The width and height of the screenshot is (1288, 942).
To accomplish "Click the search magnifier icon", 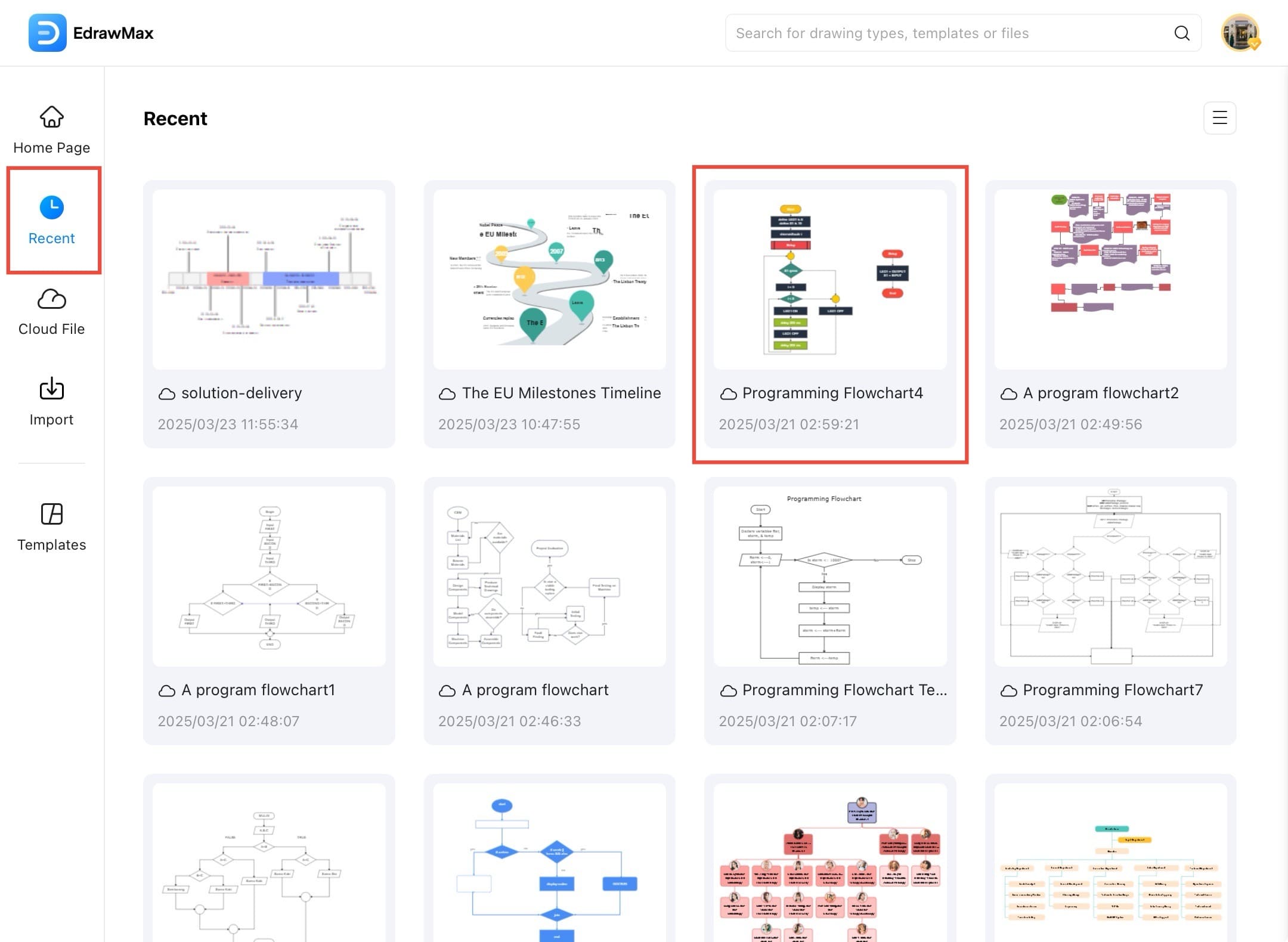I will [1181, 33].
